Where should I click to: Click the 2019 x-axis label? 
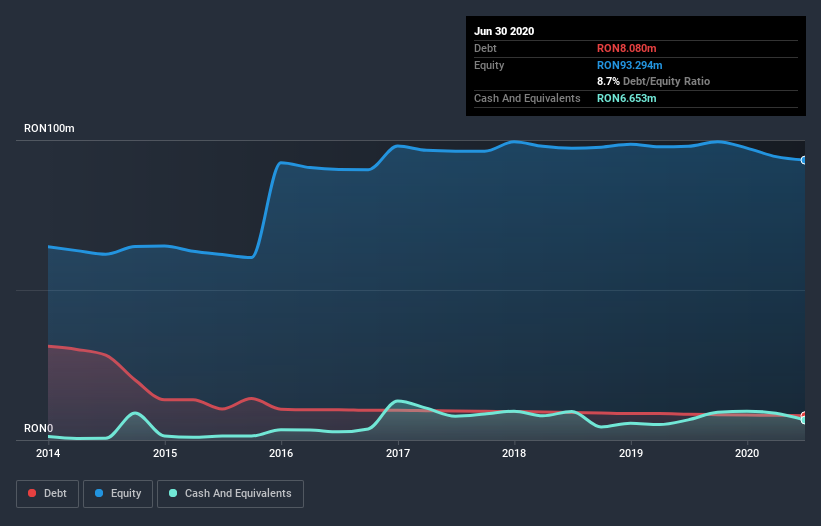point(631,453)
